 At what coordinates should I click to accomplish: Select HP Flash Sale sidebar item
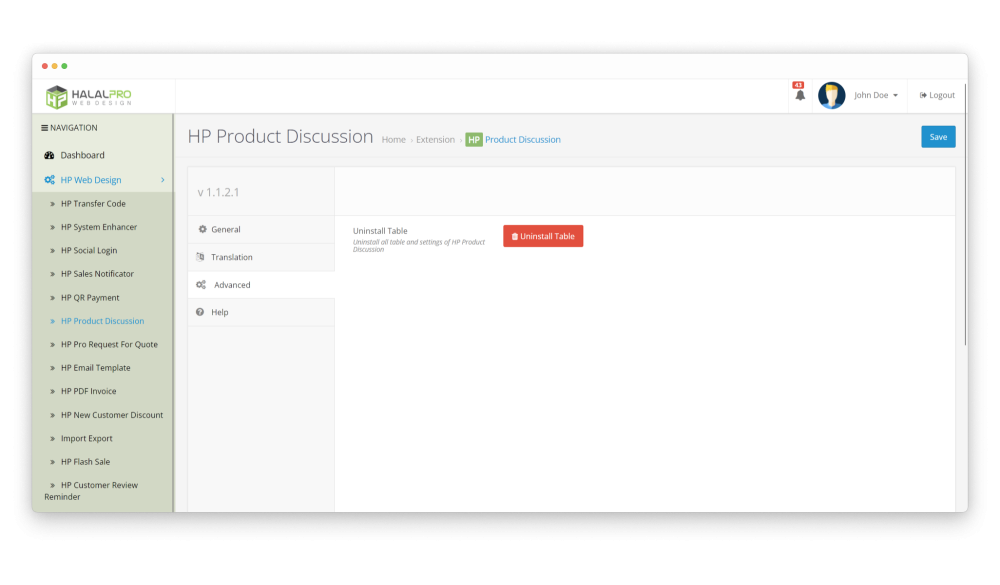click(x=85, y=462)
